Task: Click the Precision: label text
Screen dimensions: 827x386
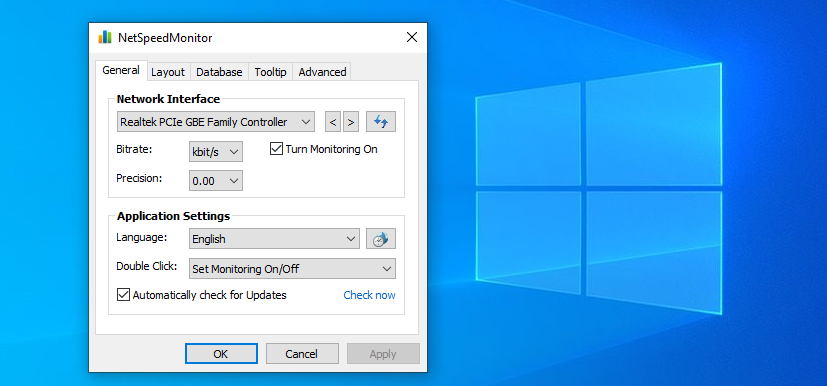Action: pos(139,178)
